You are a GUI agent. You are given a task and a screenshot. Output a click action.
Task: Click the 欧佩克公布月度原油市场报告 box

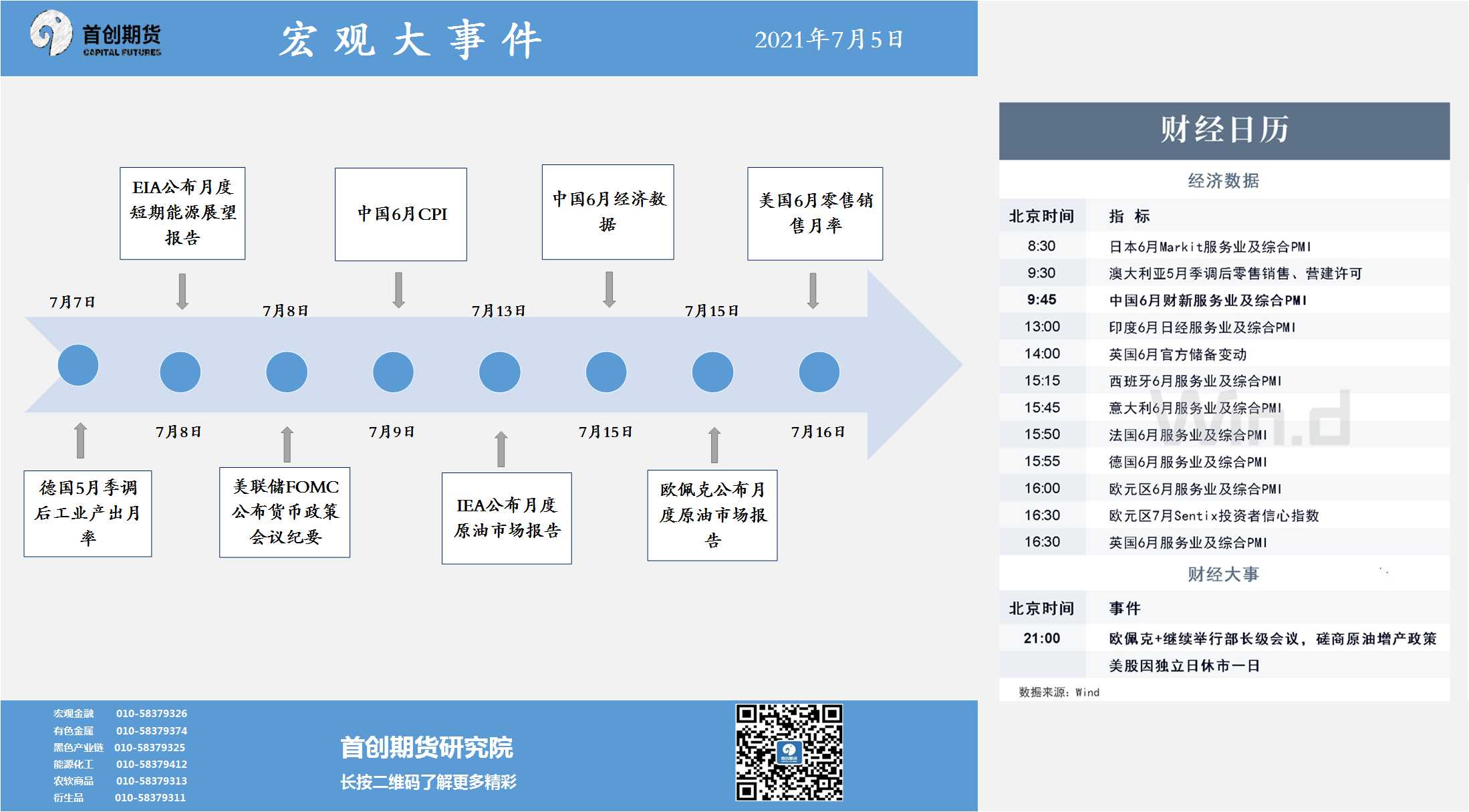(x=712, y=515)
